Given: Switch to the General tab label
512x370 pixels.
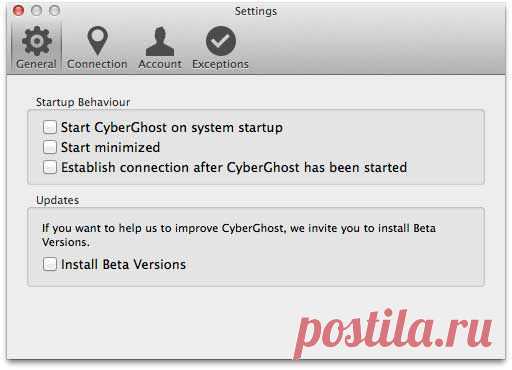Looking at the screenshot, I should click(36, 64).
